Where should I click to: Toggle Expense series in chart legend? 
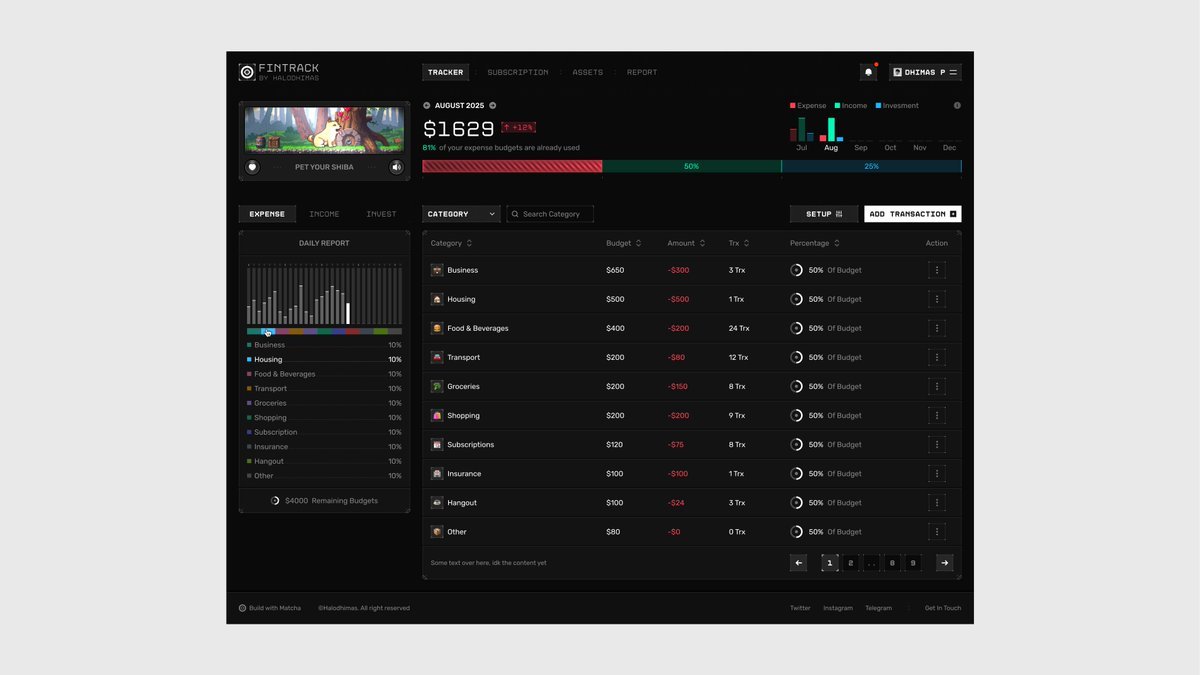pyautogui.click(x=809, y=105)
